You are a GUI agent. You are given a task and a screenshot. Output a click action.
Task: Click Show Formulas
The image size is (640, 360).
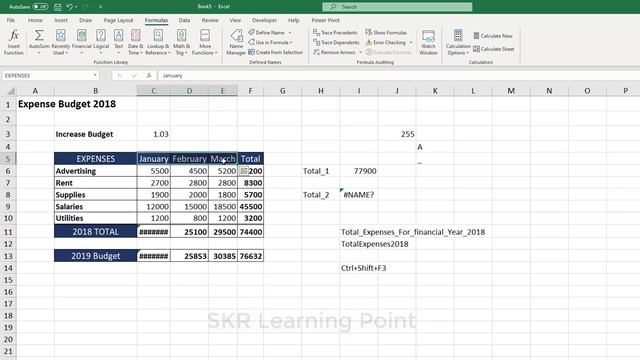(x=386, y=32)
